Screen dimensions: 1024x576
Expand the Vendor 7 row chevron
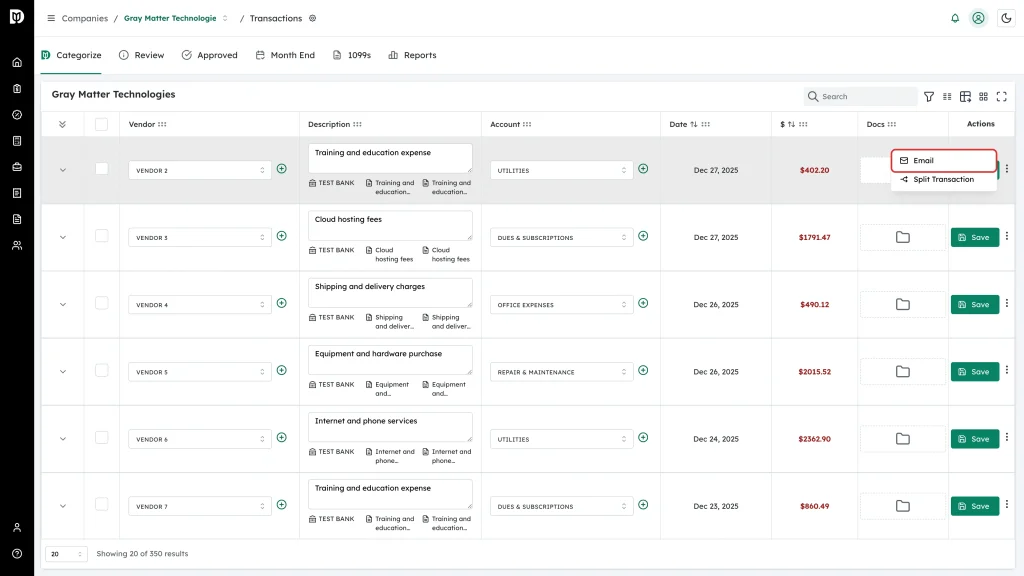(63, 506)
